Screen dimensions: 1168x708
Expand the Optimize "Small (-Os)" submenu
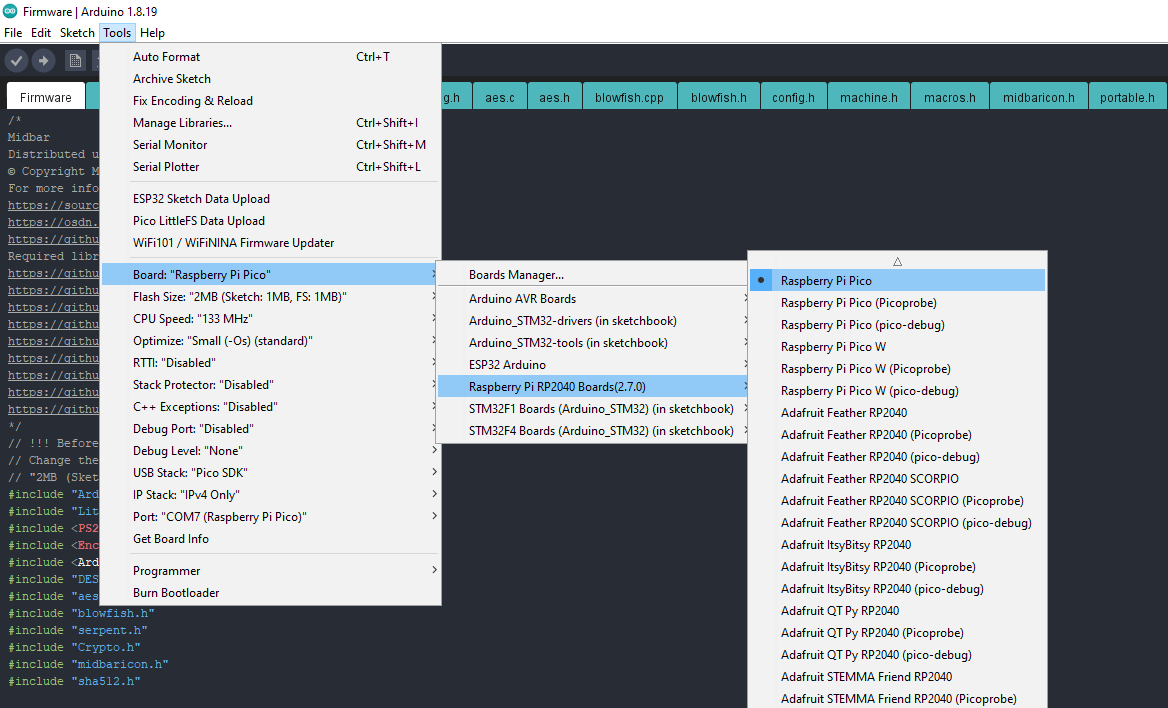pyautogui.click(x=271, y=341)
